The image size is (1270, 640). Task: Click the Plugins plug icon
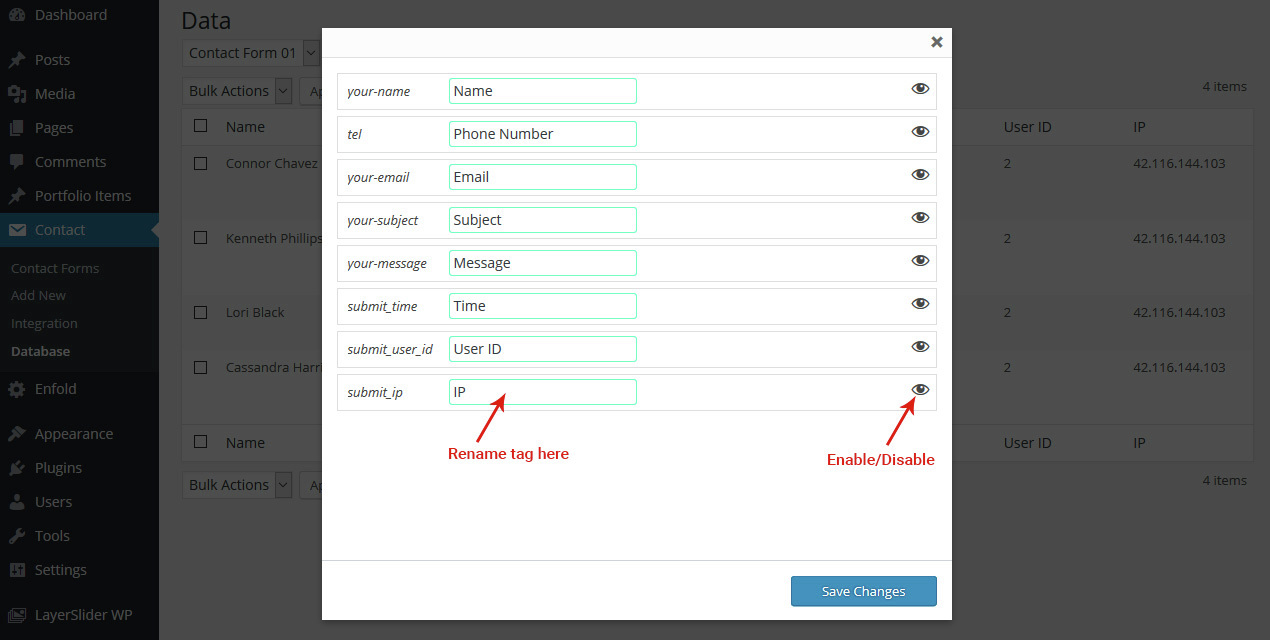tap(17, 468)
